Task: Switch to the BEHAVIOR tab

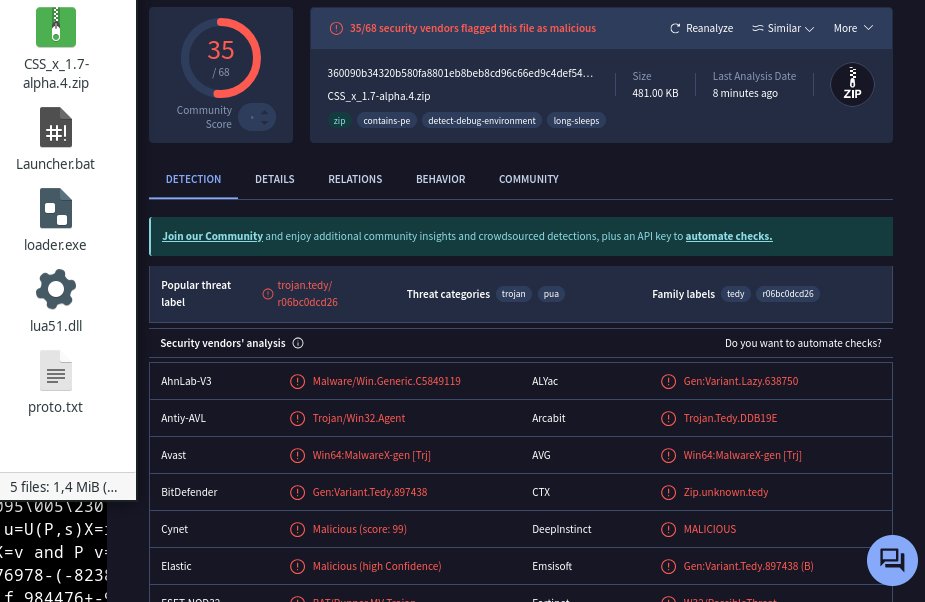Action: pos(441,179)
